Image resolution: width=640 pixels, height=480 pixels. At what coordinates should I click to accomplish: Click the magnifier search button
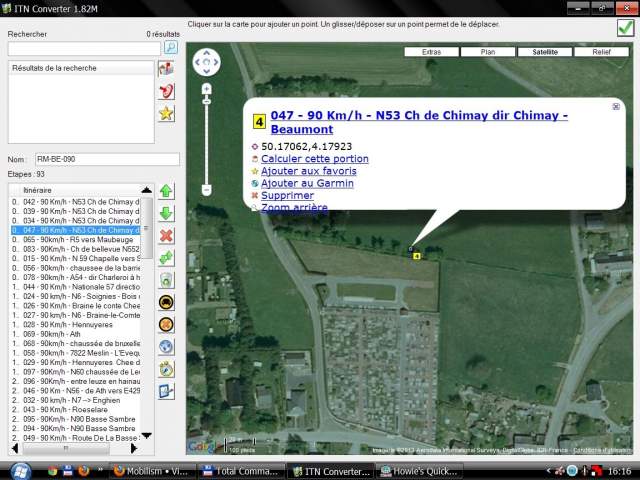[171, 47]
